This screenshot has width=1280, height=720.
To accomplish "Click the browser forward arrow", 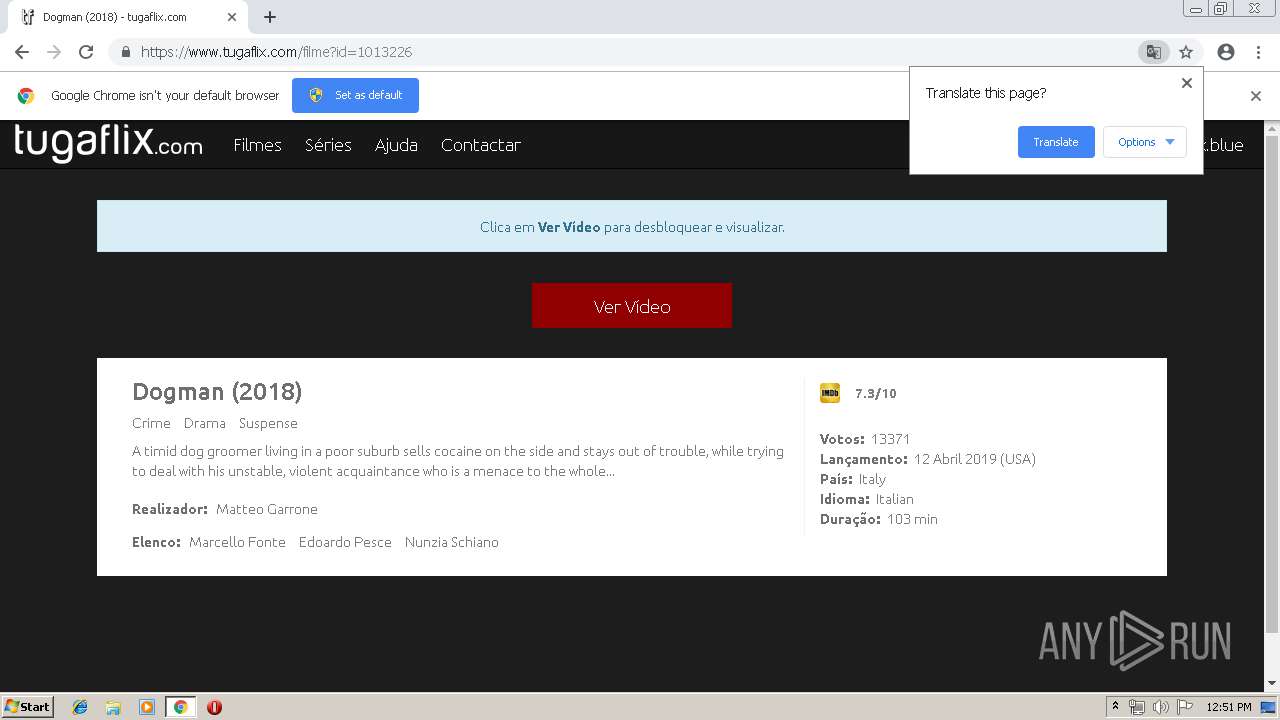I will pos(54,52).
